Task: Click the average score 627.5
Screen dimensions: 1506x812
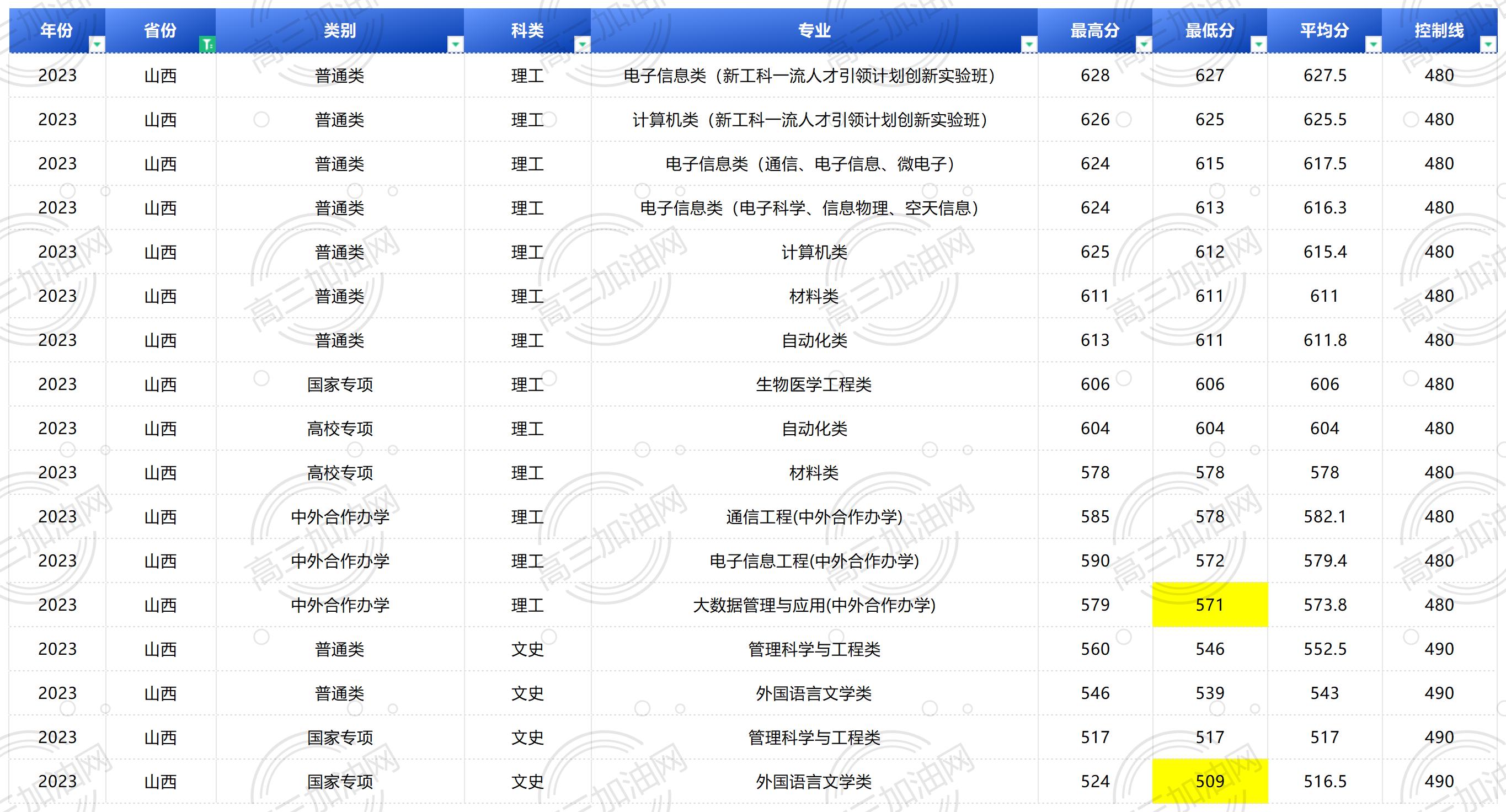Action: pyautogui.click(x=1325, y=76)
